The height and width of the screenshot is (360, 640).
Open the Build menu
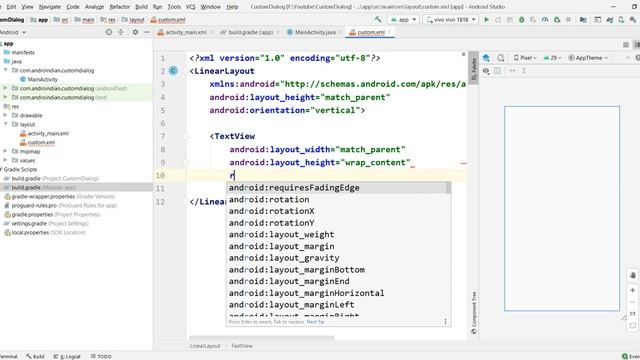(x=141, y=7)
